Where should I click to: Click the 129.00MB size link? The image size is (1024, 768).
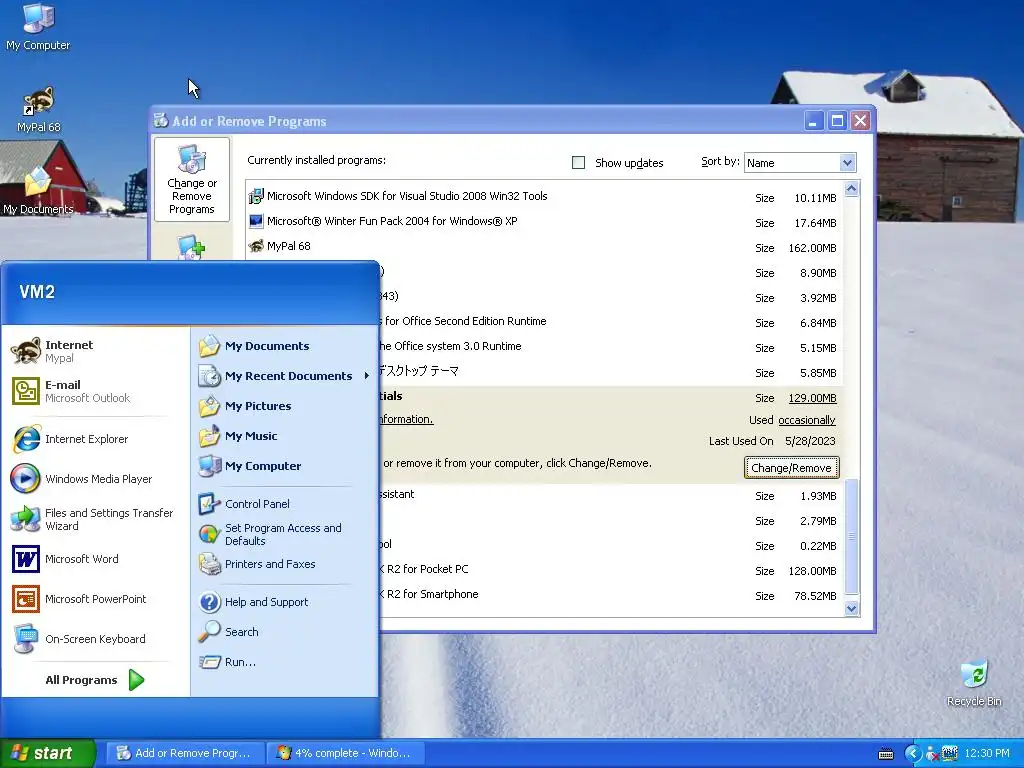(812, 398)
